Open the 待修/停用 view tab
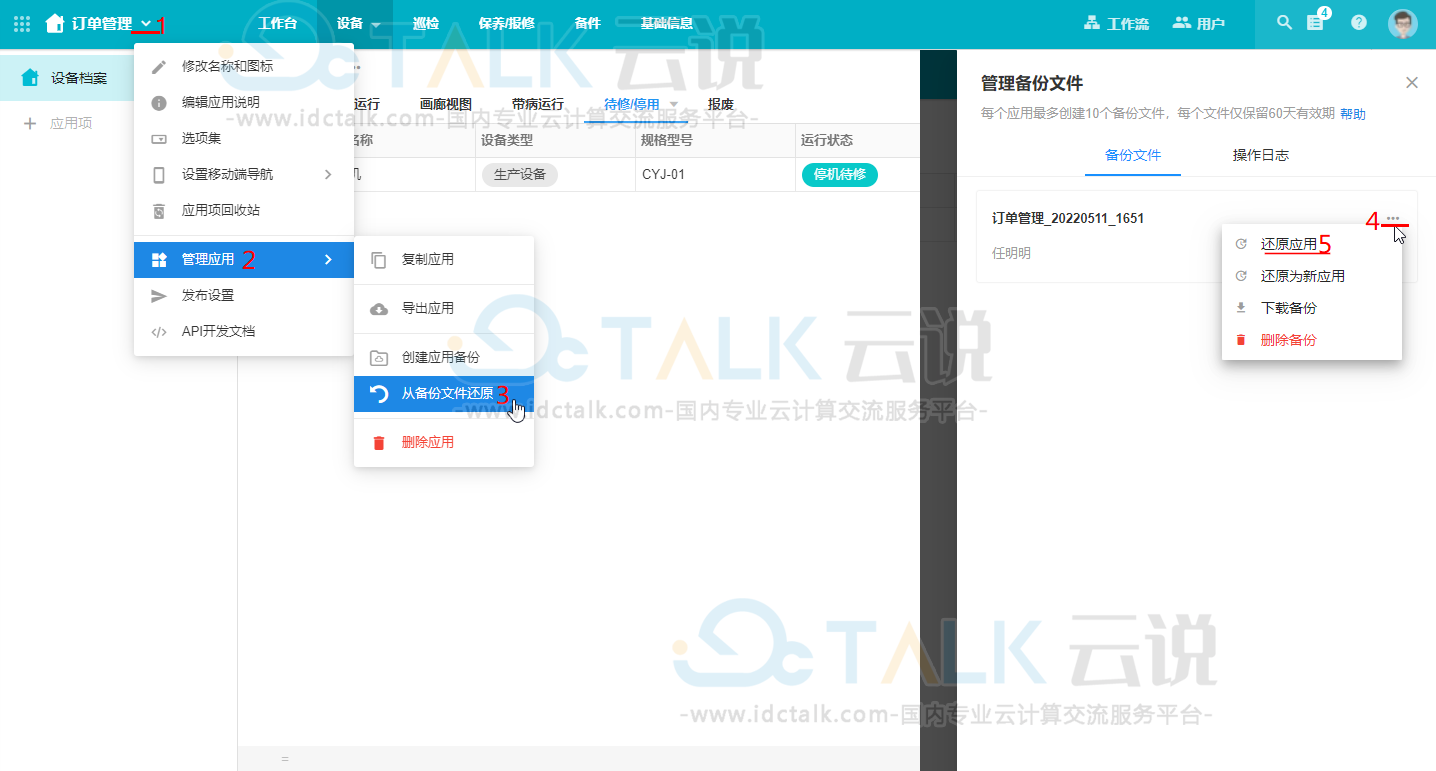This screenshot has height=771, width=1436. [x=632, y=104]
